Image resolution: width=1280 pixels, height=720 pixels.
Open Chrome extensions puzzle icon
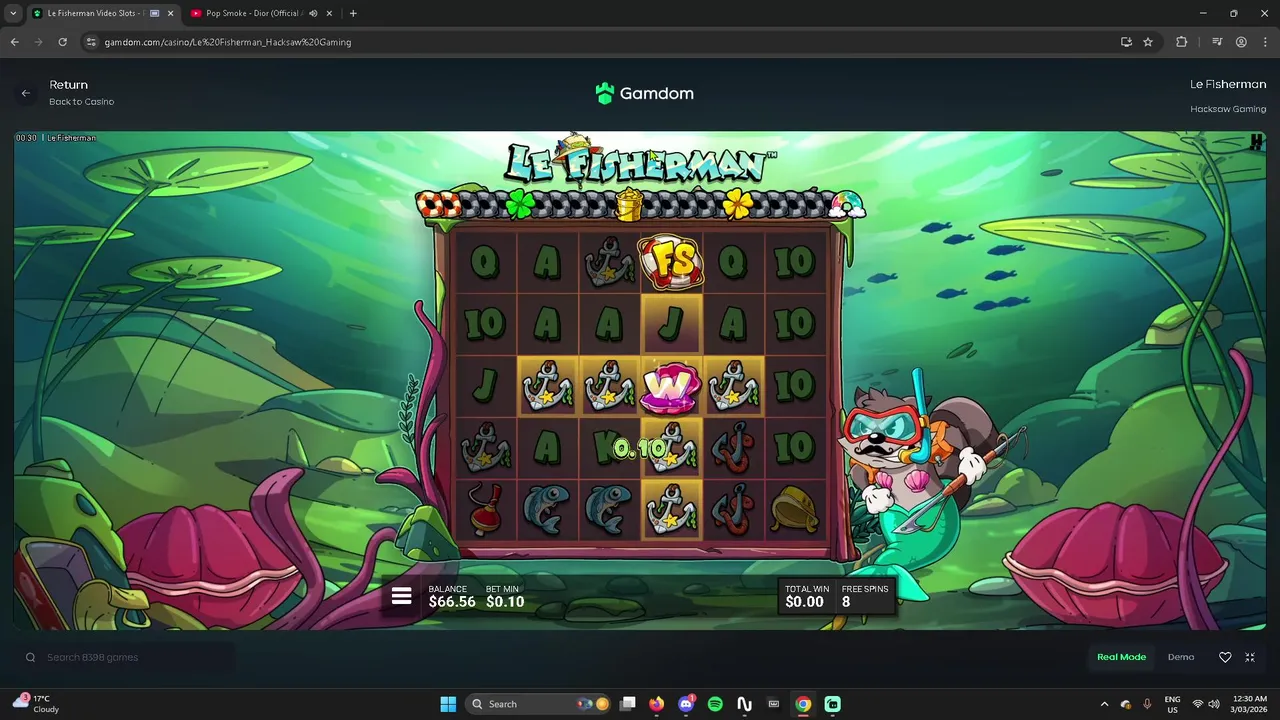click(1182, 42)
